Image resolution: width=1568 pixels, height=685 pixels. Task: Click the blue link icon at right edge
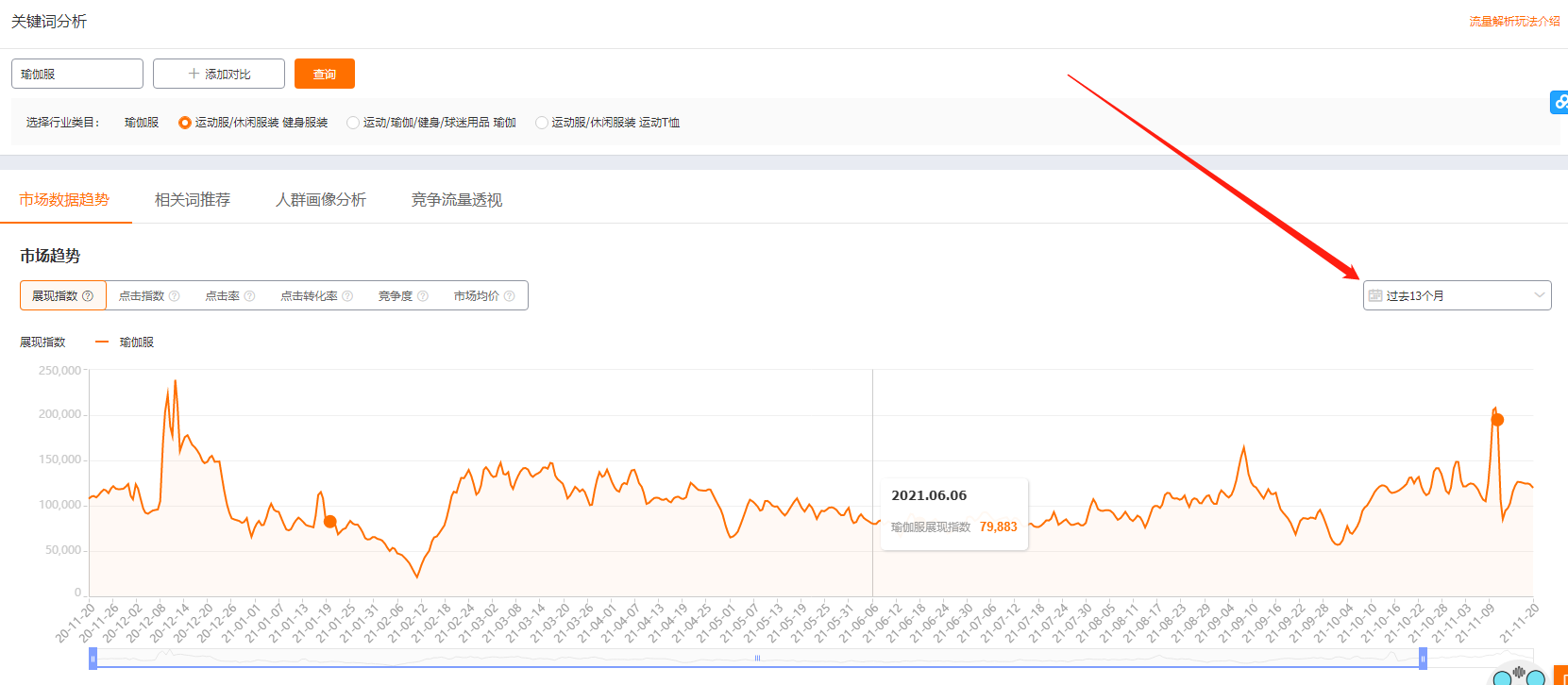pyautogui.click(x=1560, y=102)
